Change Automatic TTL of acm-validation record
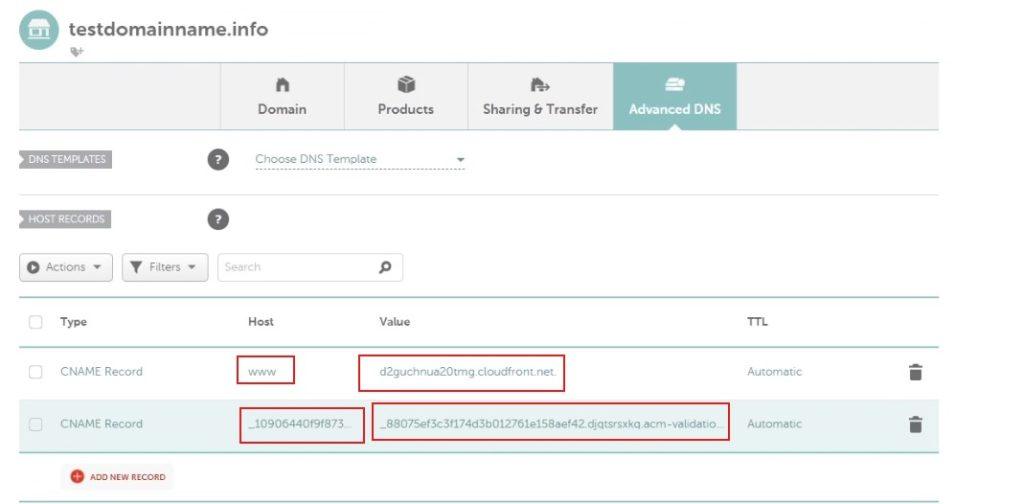The image size is (1024, 504). pyautogui.click(x=775, y=424)
